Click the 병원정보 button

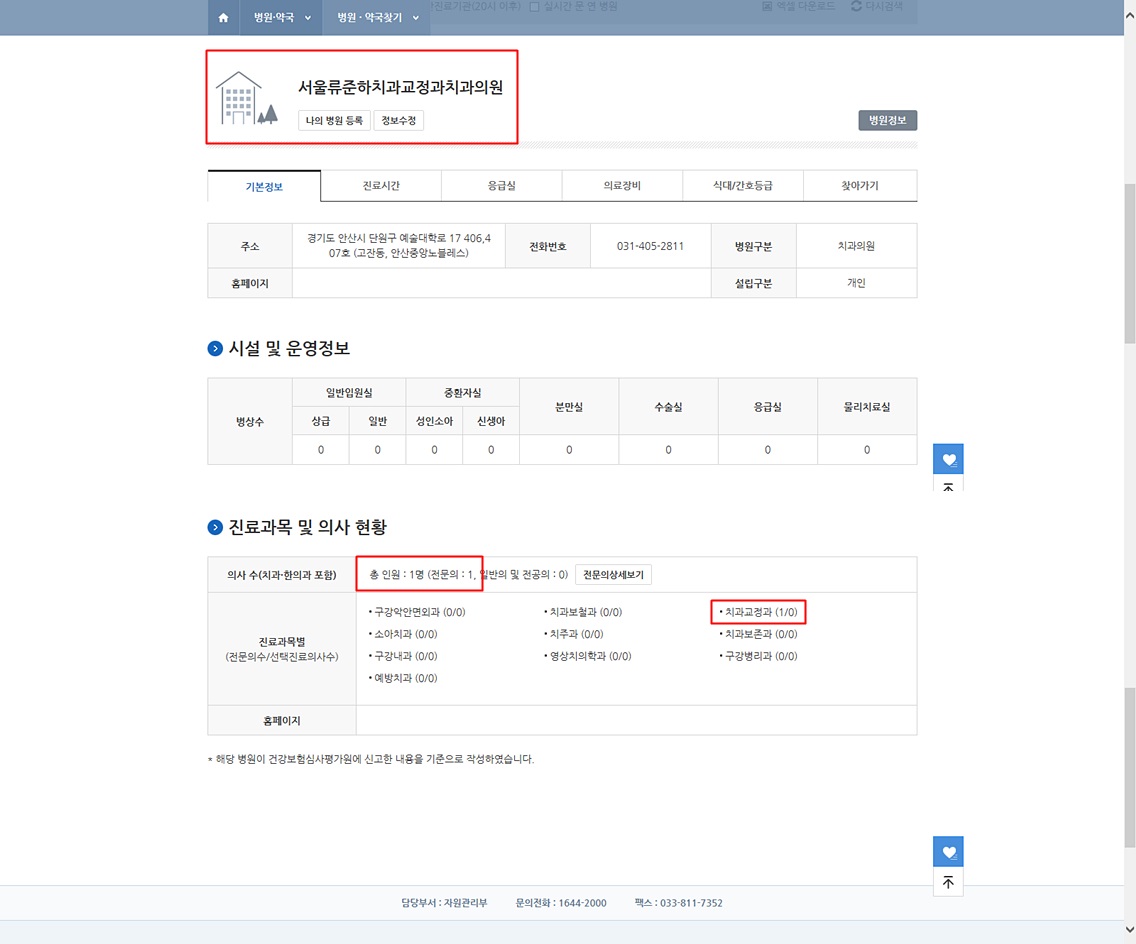(888, 120)
